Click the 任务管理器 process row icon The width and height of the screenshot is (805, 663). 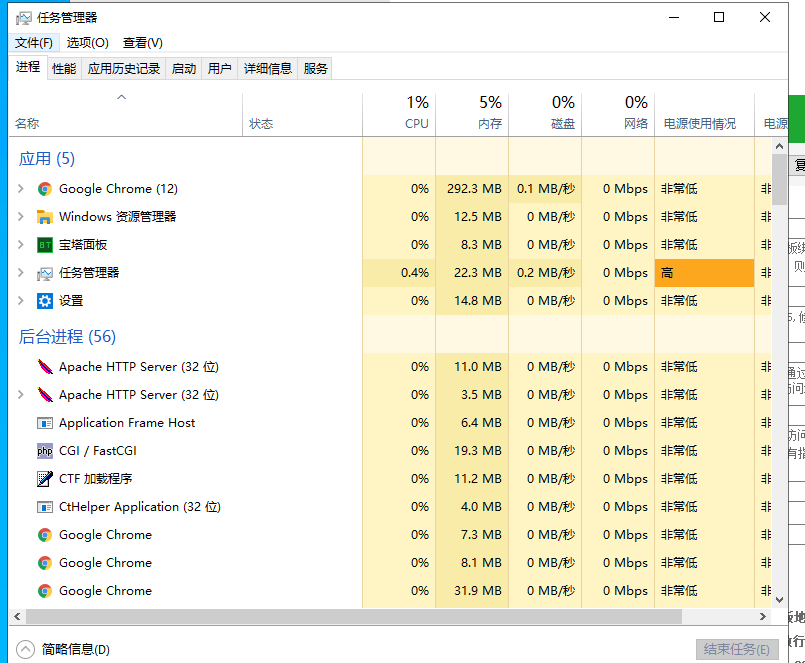coord(45,273)
